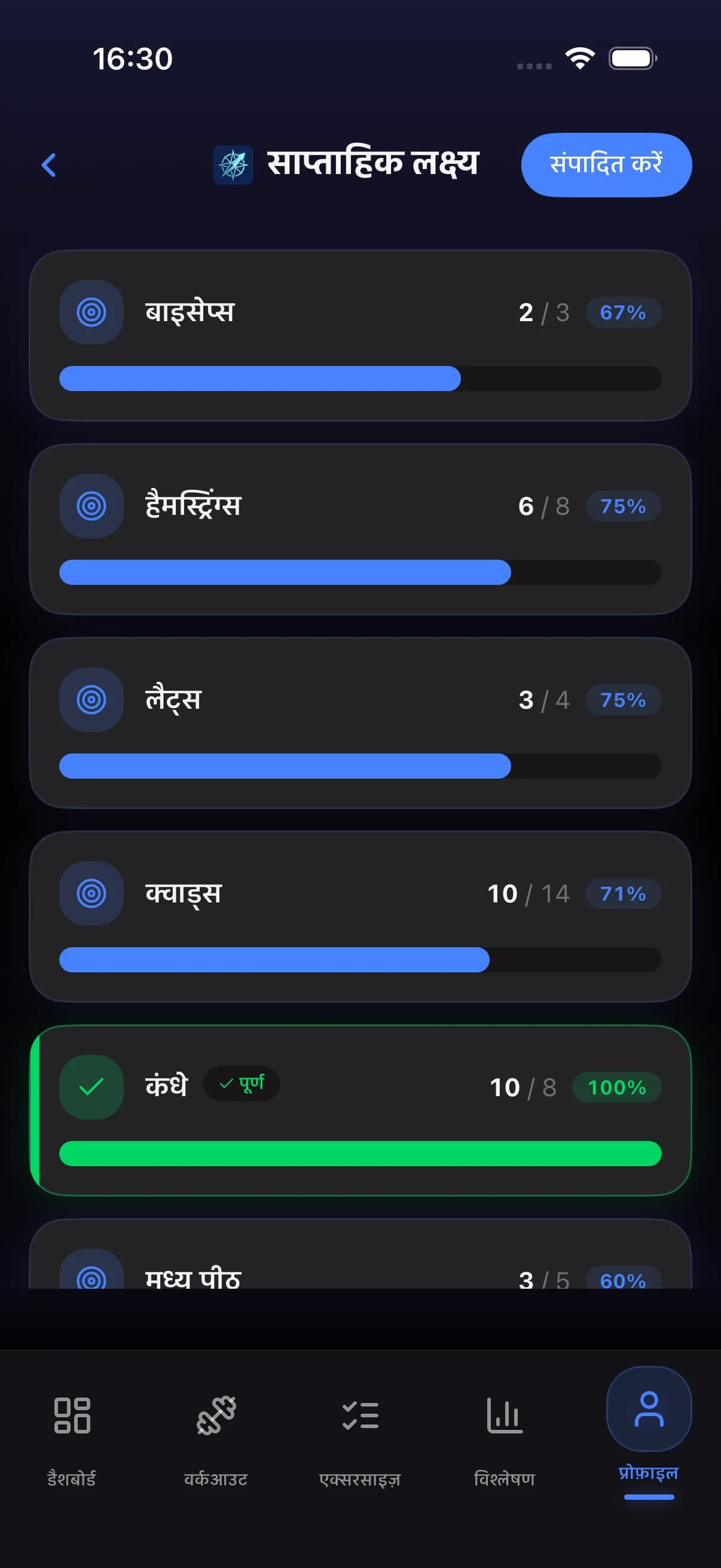The image size is (721, 1568).
Task: Click the कंधे green progress bar
Action: (360, 1154)
